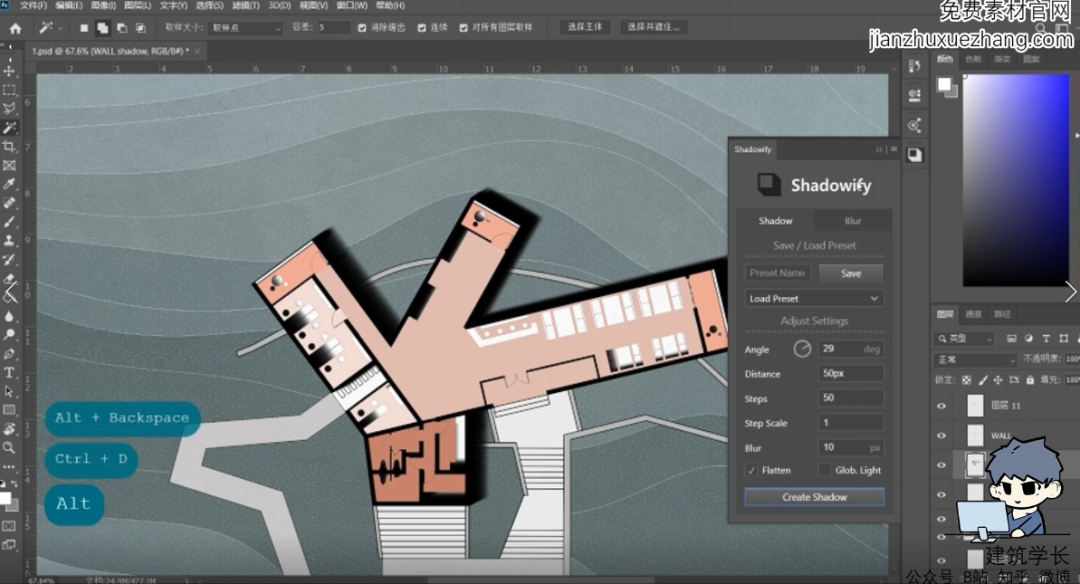1080x584 pixels.
Task: Click the Create Shadow button
Action: pyautogui.click(x=814, y=497)
